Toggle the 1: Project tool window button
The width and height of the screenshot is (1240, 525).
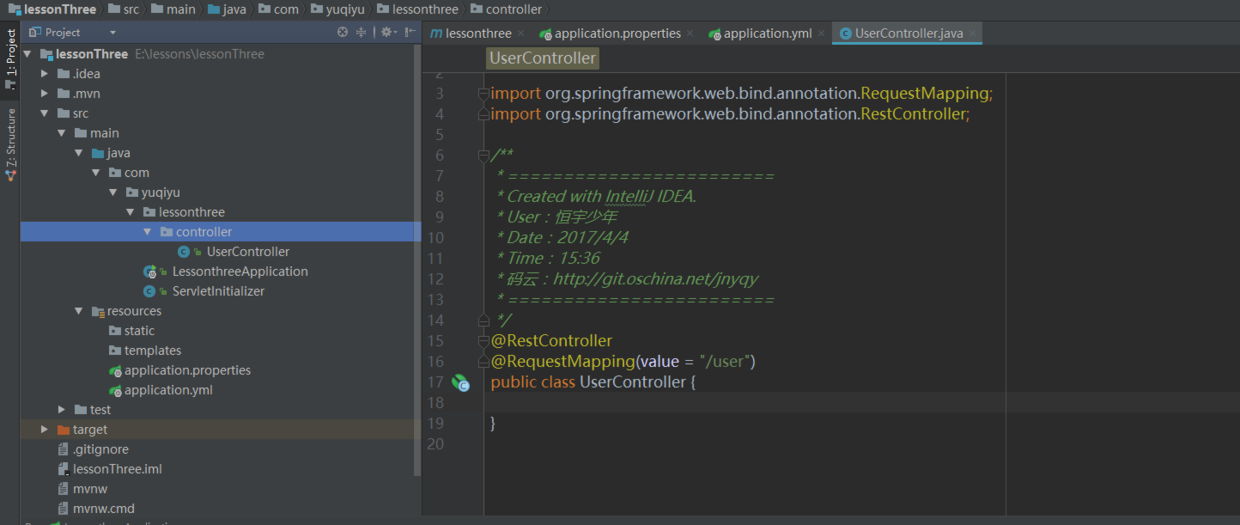10,59
